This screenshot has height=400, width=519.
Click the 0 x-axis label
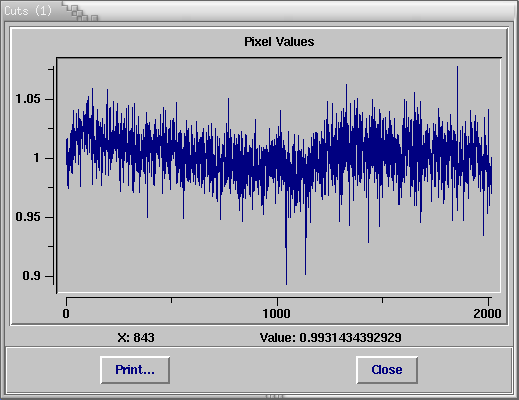pos(66,314)
